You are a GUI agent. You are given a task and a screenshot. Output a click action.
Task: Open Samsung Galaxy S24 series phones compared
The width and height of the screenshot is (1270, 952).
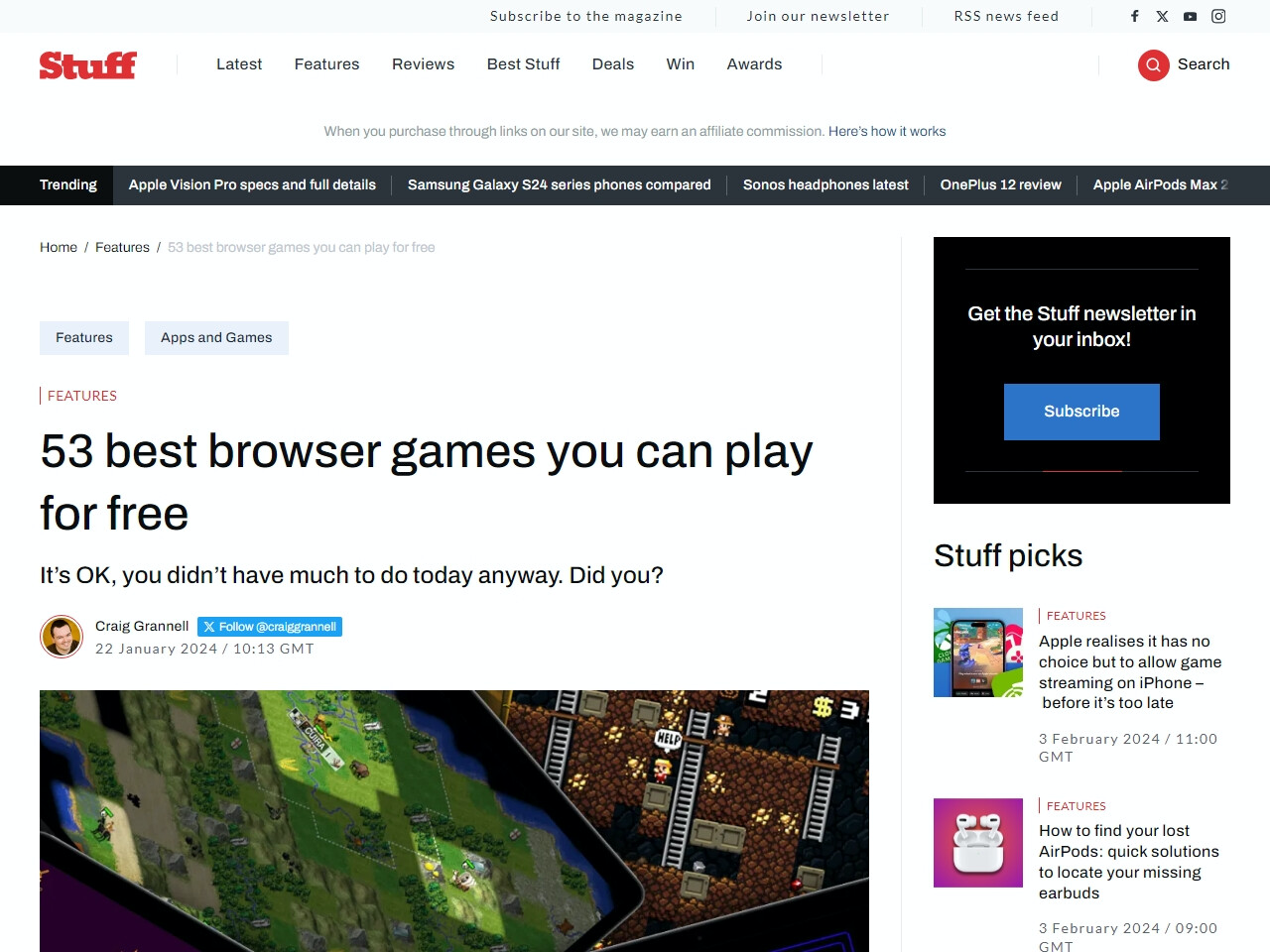(560, 184)
